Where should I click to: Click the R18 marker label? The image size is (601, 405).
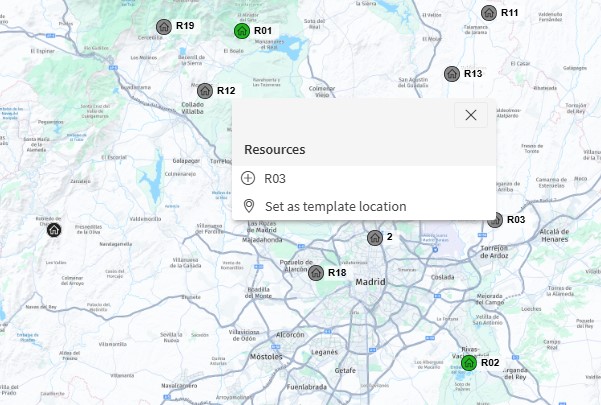click(337, 272)
